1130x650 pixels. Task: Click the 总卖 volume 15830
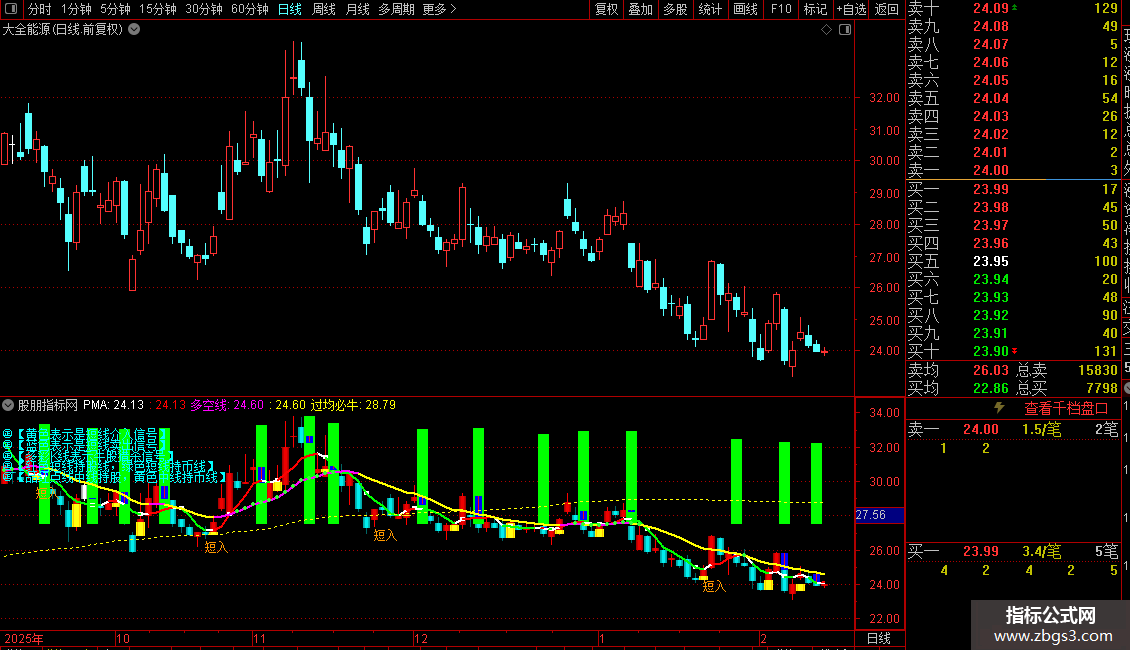click(x=1098, y=370)
